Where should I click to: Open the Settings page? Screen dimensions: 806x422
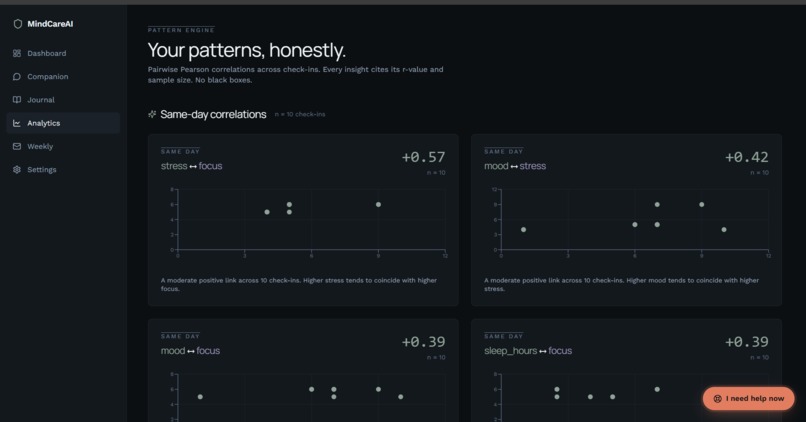(x=63, y=170)
